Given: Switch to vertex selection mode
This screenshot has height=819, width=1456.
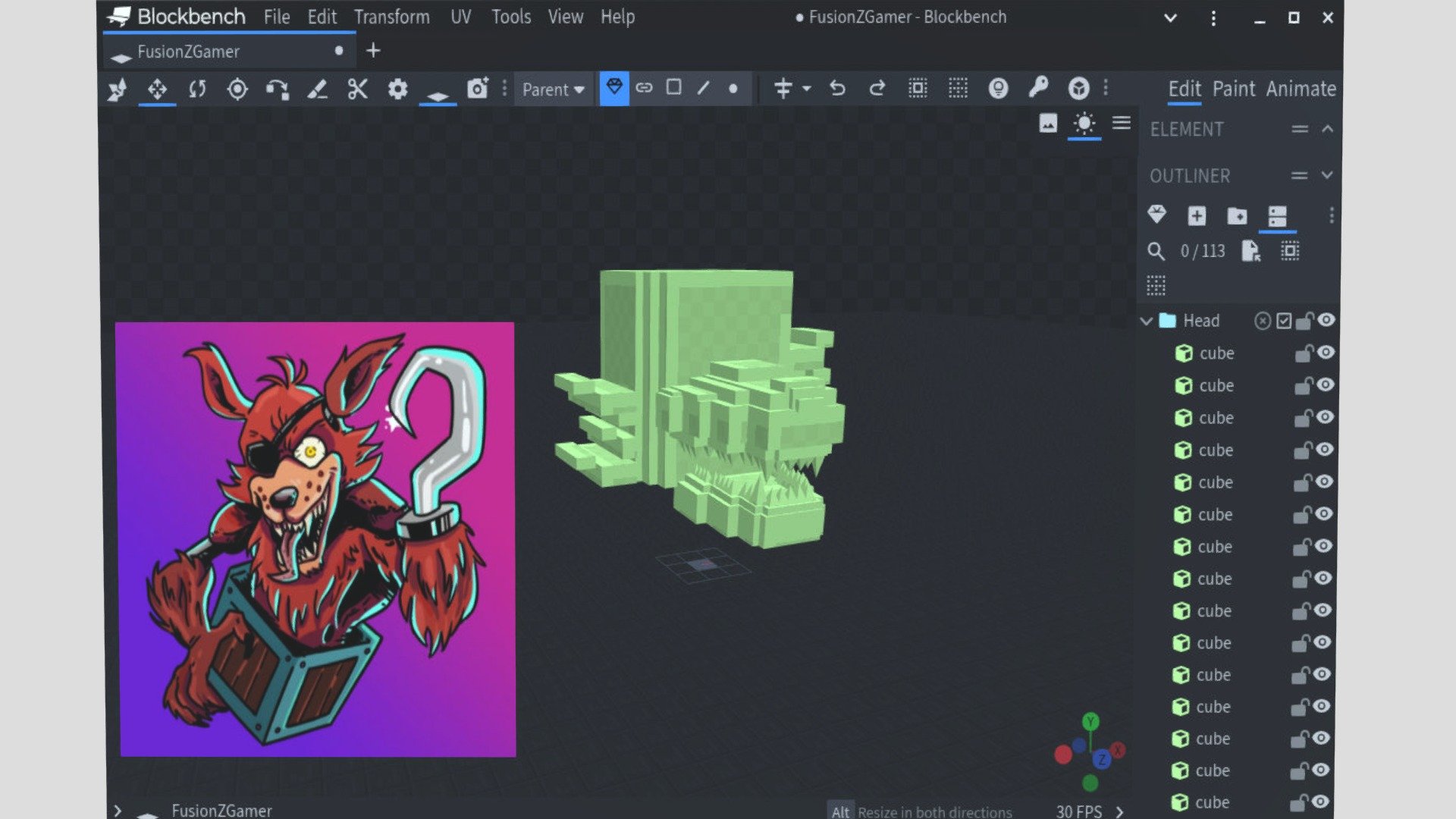Looking at the screenshot, I should (733, 89).
